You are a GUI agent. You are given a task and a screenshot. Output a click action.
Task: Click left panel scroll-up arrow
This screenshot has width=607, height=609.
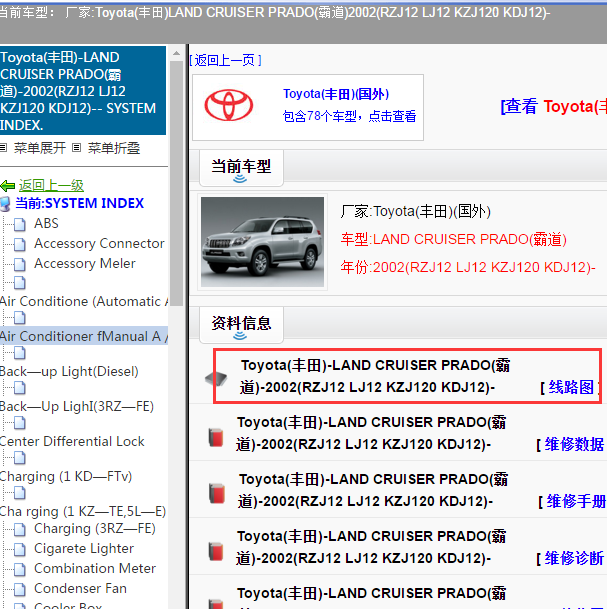[176, 54]
